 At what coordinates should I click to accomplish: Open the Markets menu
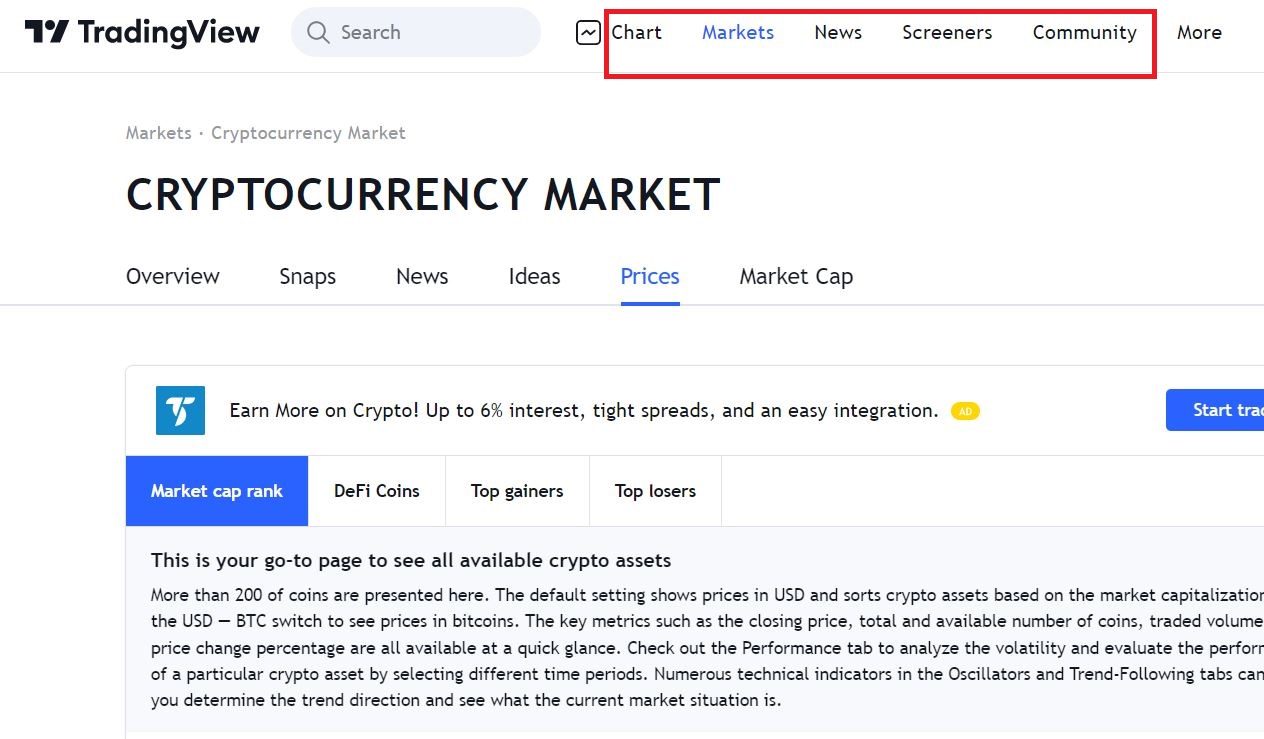[737, 33]
